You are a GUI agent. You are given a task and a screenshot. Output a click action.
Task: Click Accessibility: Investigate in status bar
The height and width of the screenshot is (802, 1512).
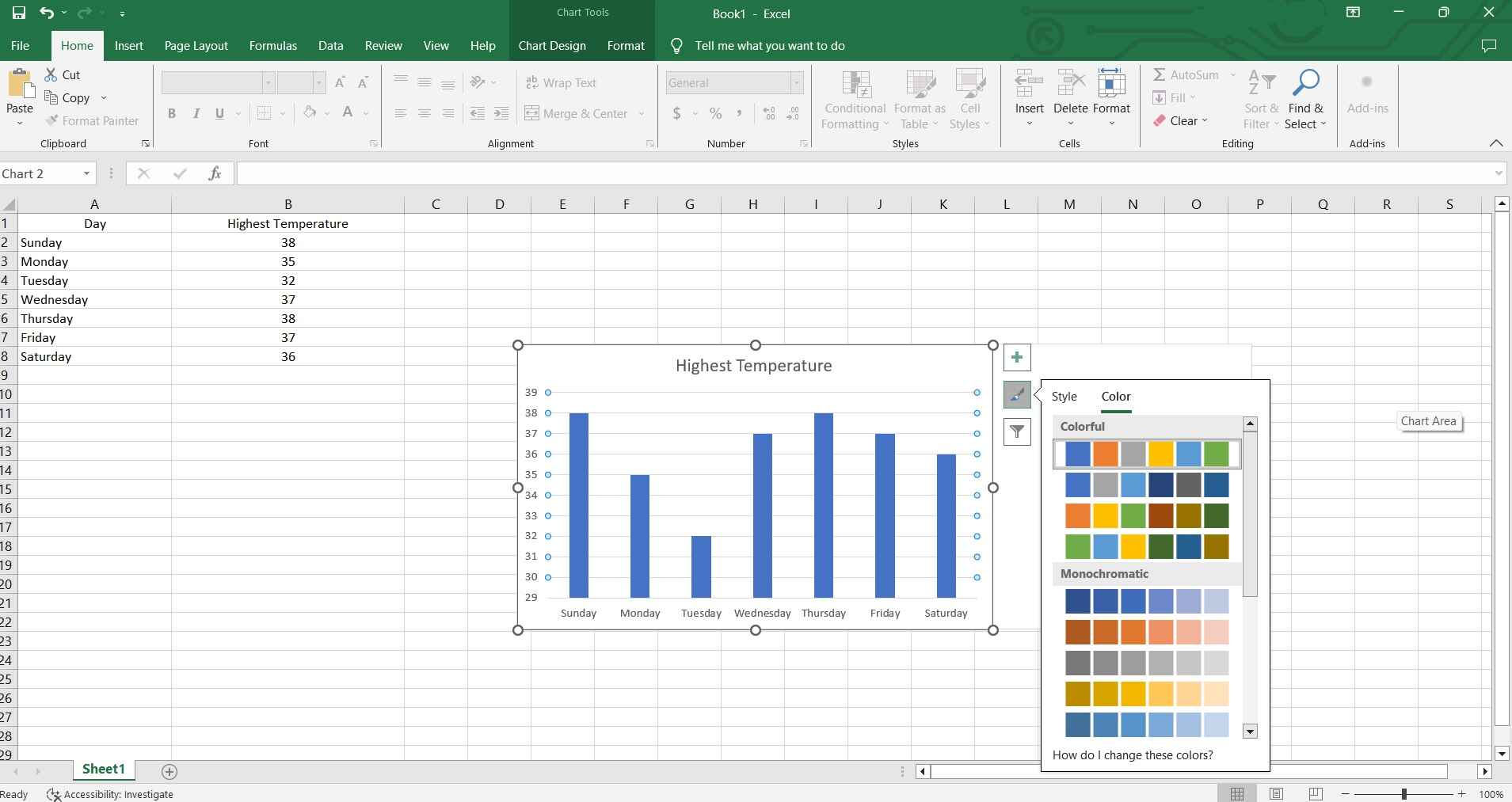point(110,794)
